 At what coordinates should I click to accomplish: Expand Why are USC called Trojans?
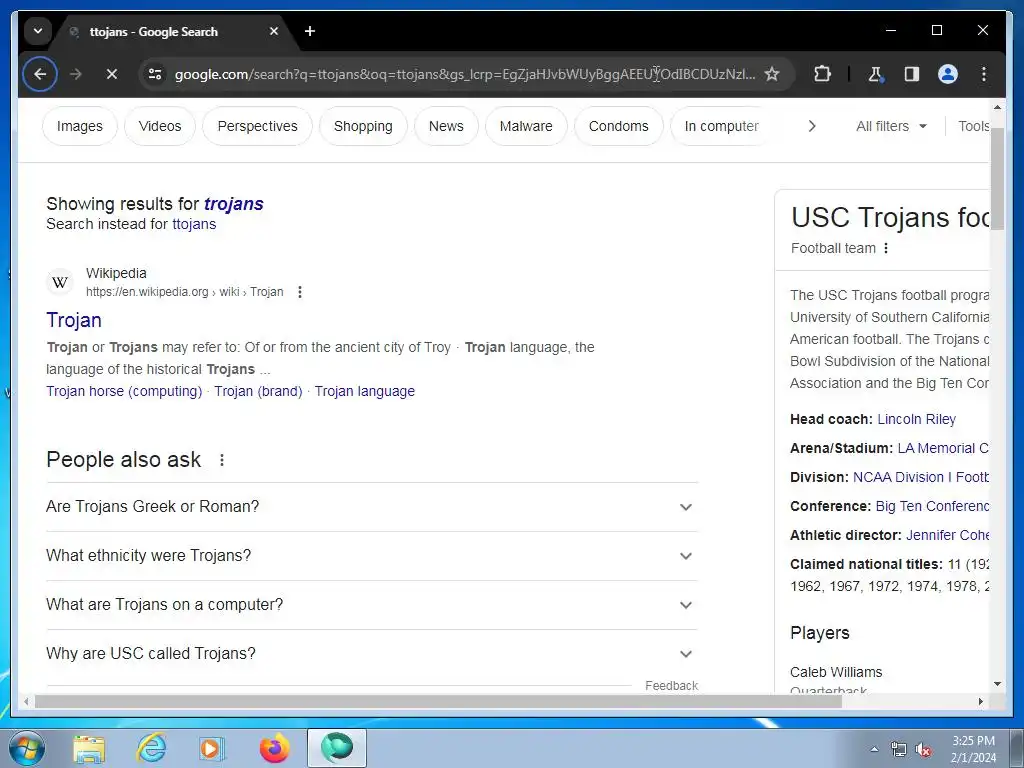[x=372, y=654]
